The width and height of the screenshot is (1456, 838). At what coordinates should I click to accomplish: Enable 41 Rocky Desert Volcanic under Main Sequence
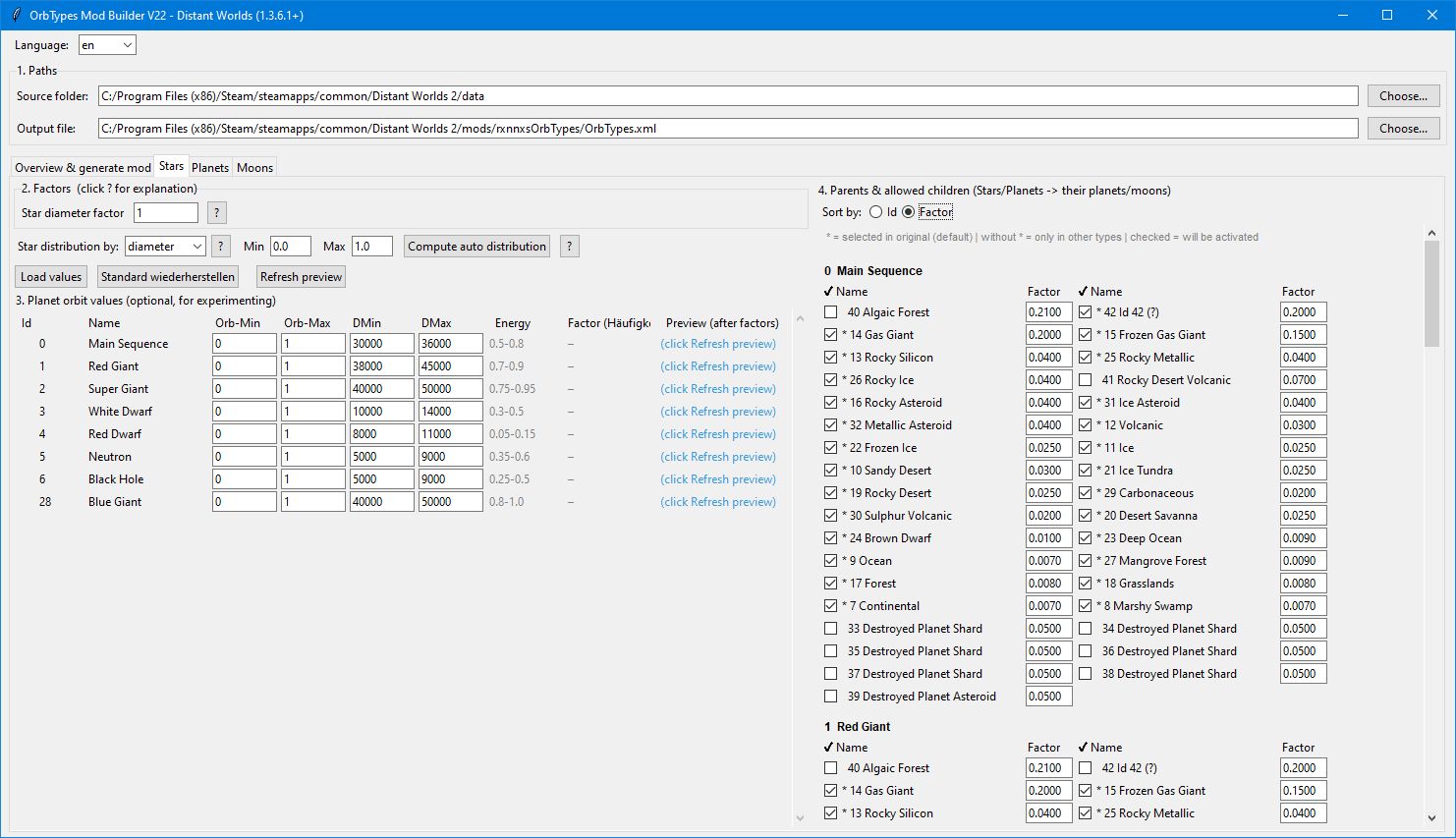coord(1086,380)
